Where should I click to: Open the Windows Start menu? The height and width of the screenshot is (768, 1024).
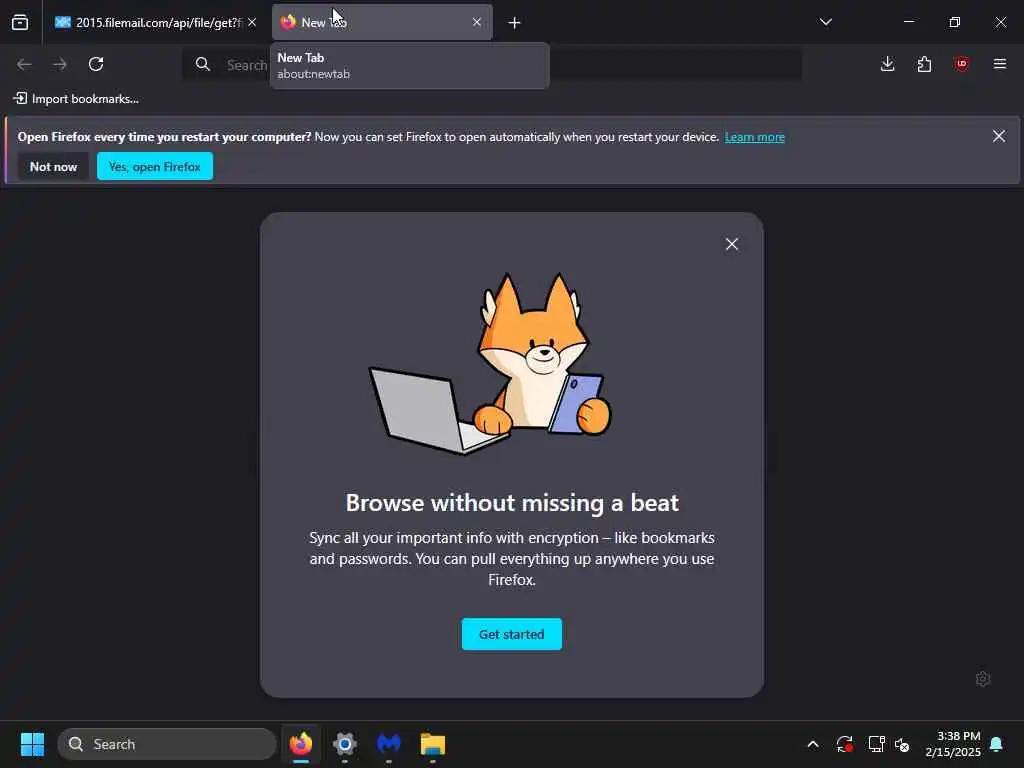[32, 744]
